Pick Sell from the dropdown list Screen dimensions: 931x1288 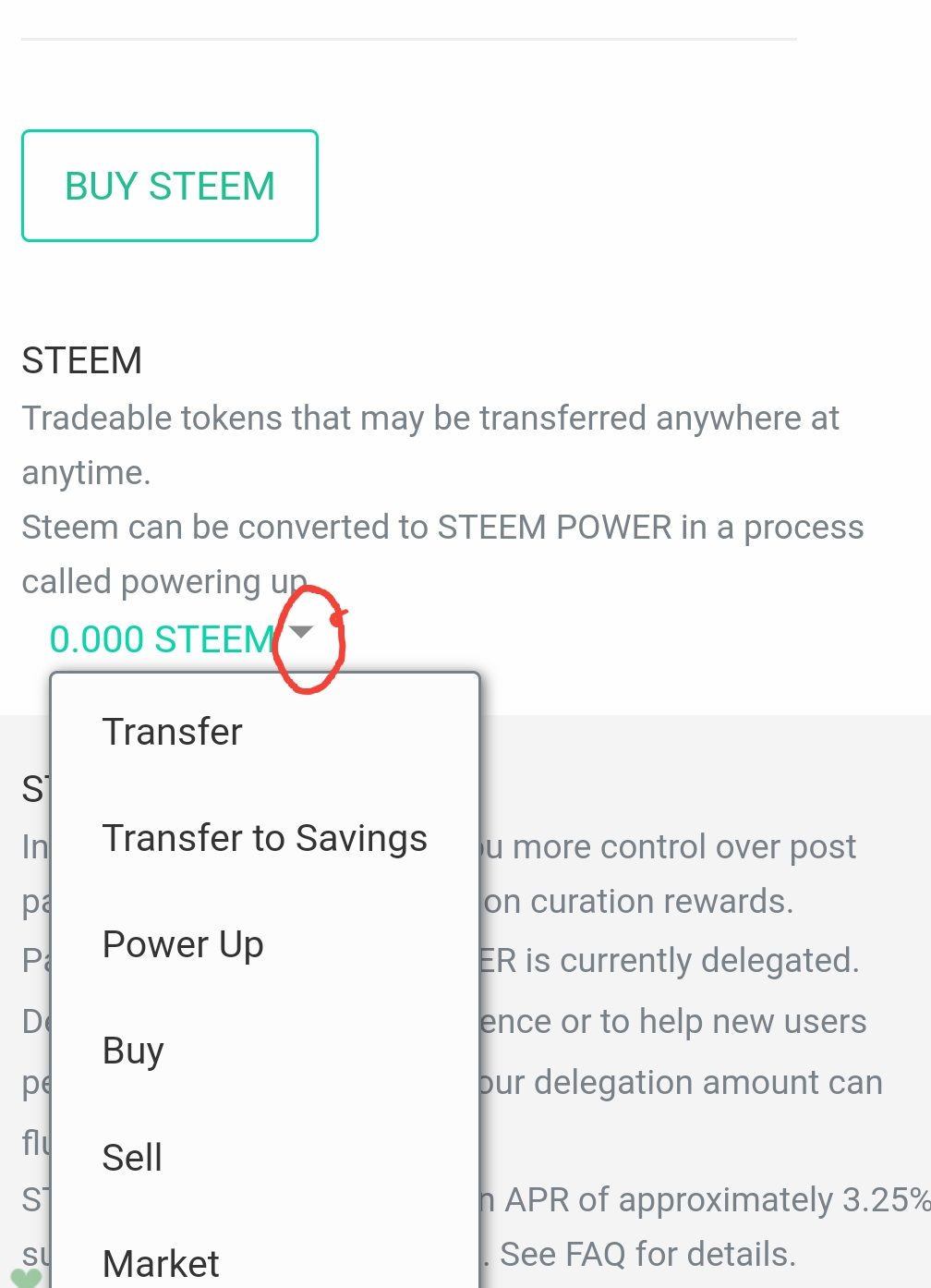[132, 1157]
